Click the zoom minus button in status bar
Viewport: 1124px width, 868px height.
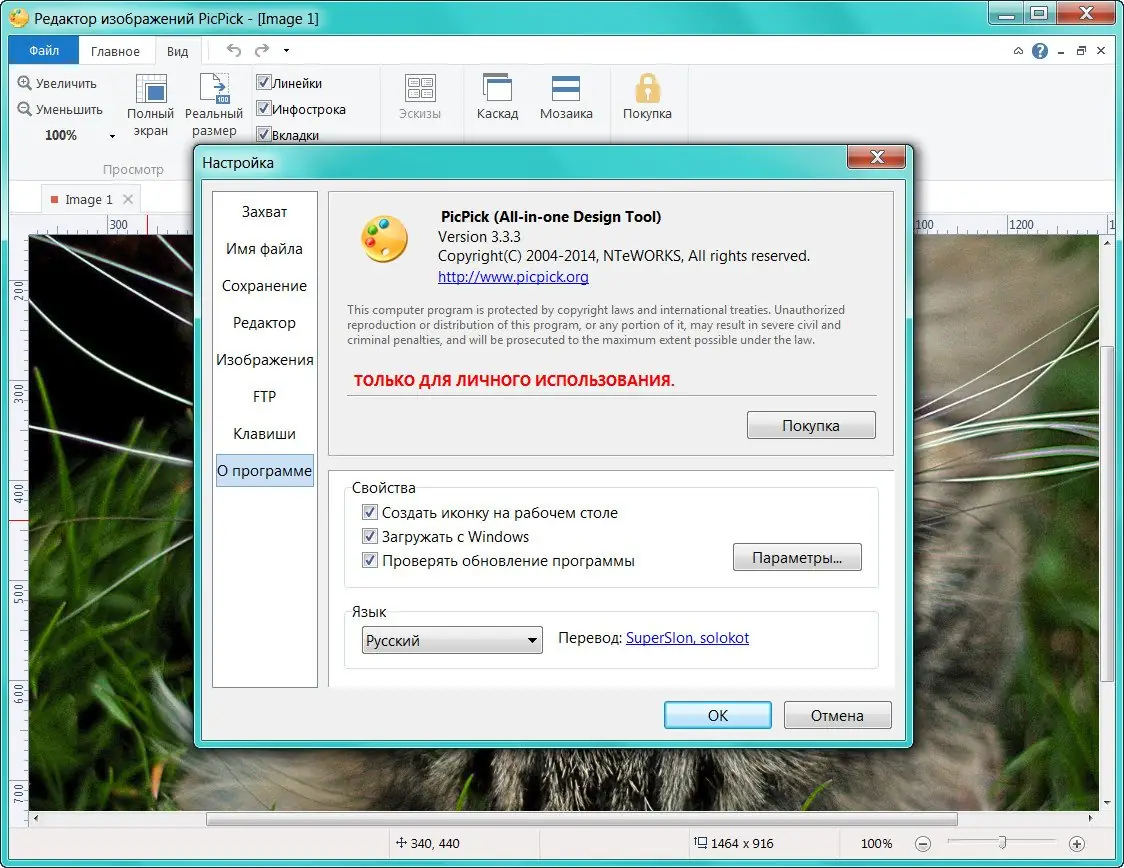923,844
